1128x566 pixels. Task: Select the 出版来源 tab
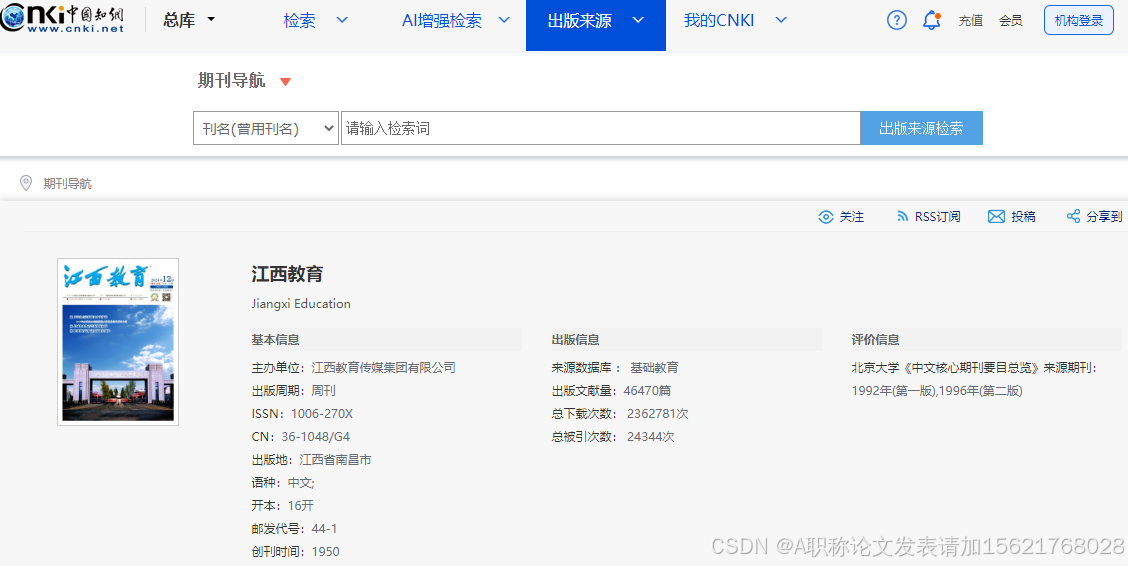[596, 25]
